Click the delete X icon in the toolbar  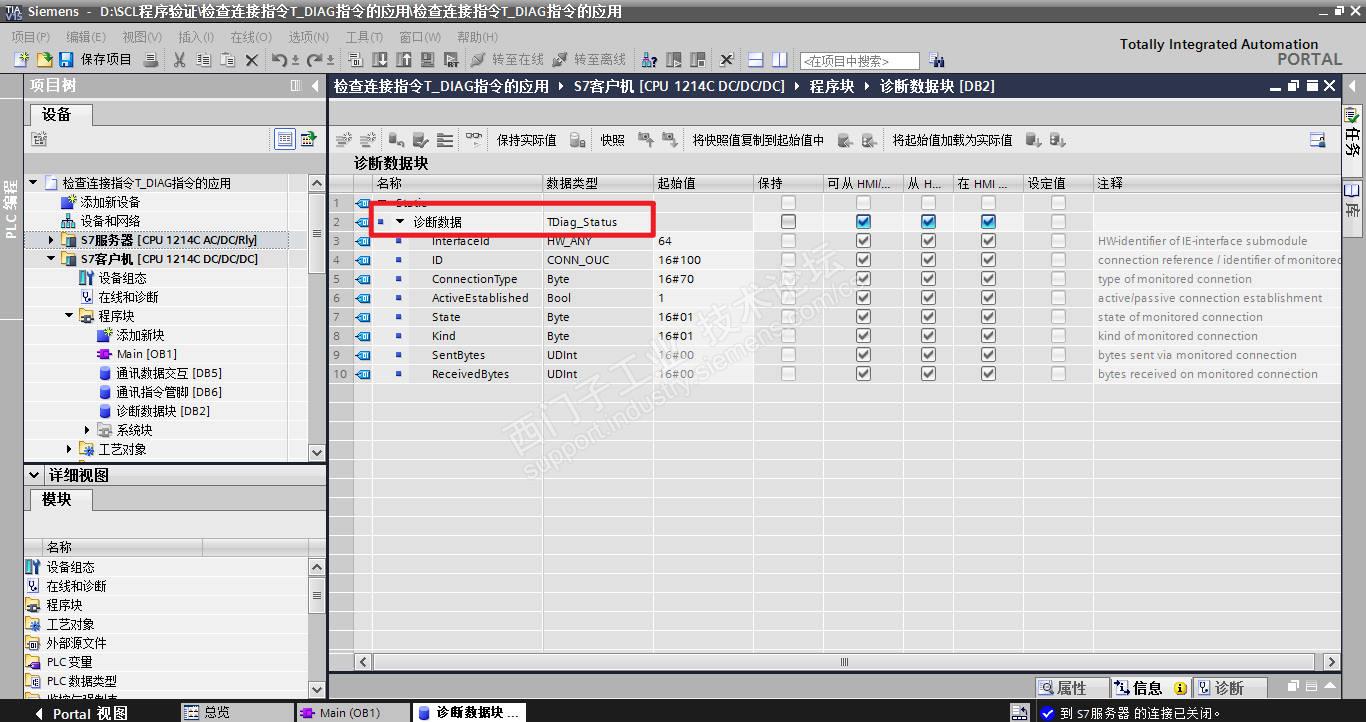252,60
